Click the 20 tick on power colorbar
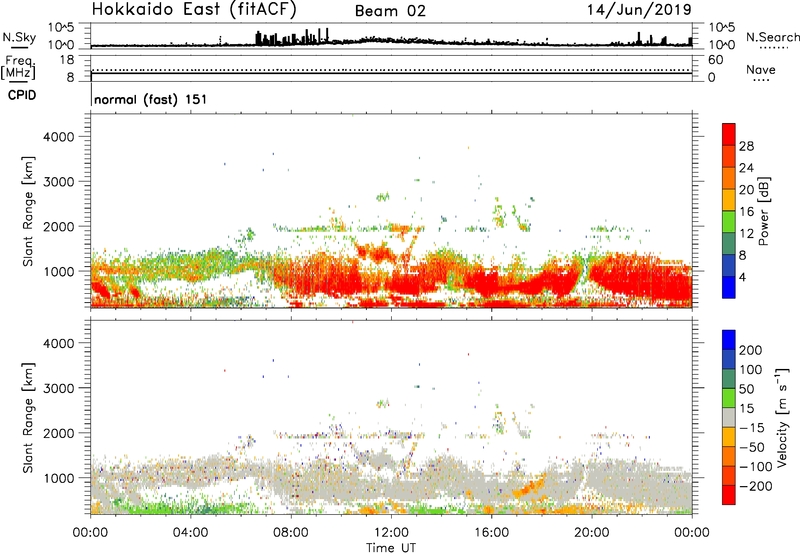The height and width of the screenshot is (554, 800). tap(746, 190)
